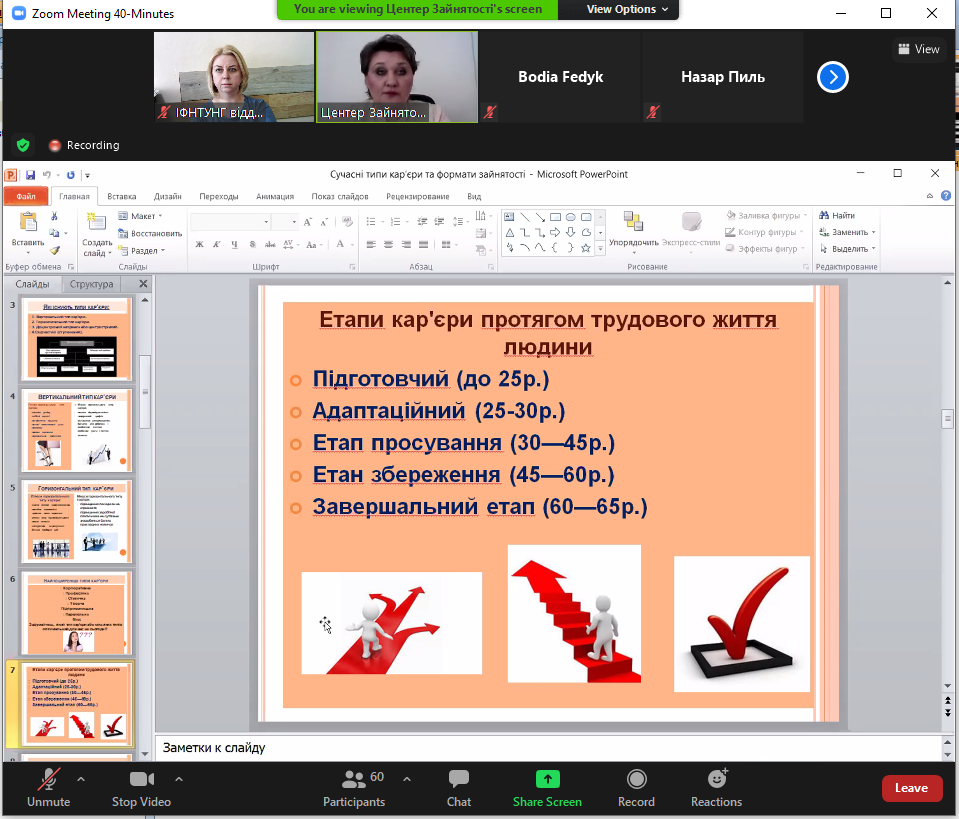Select slide 6 thumbnail in the panel
The width and height of the screenshot is (959, 819).
(76, 612)
